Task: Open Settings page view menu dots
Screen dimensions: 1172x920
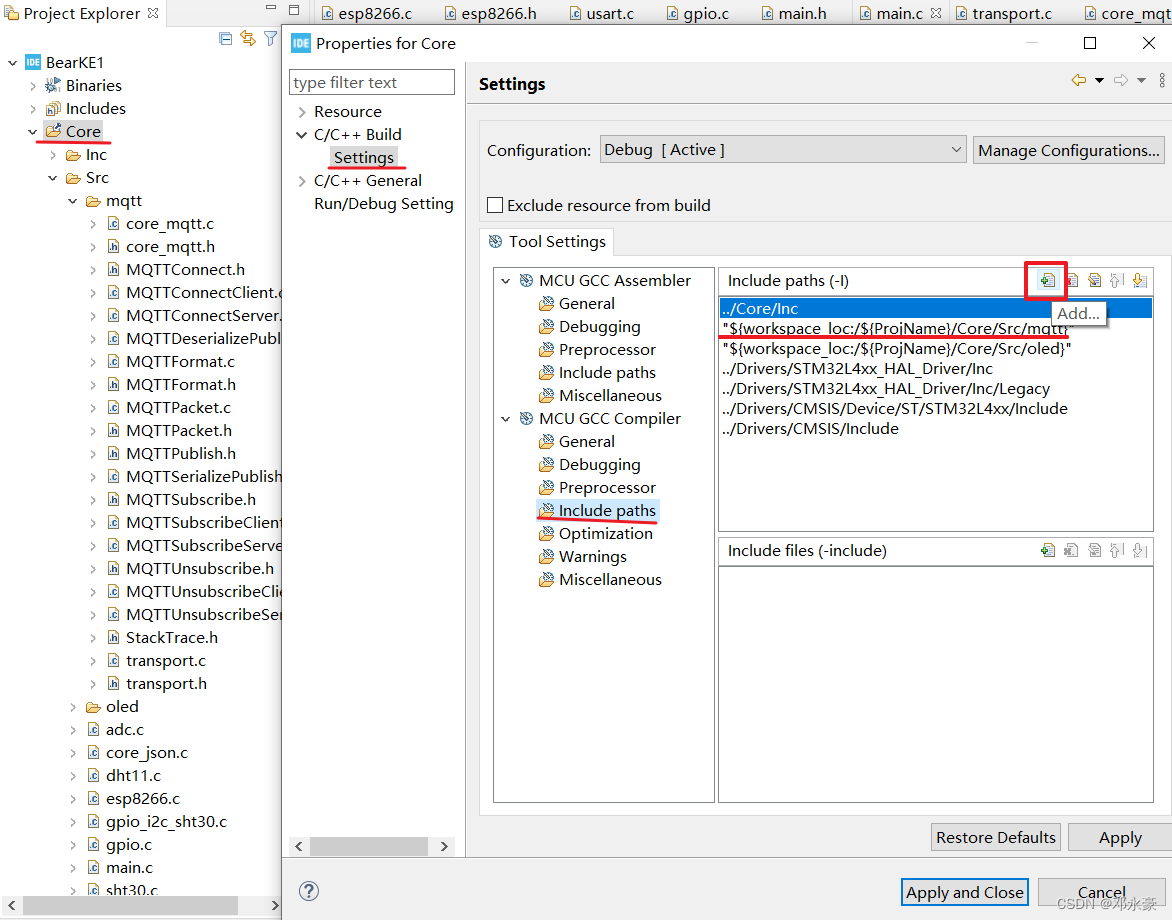Action: click(1162, 80)
